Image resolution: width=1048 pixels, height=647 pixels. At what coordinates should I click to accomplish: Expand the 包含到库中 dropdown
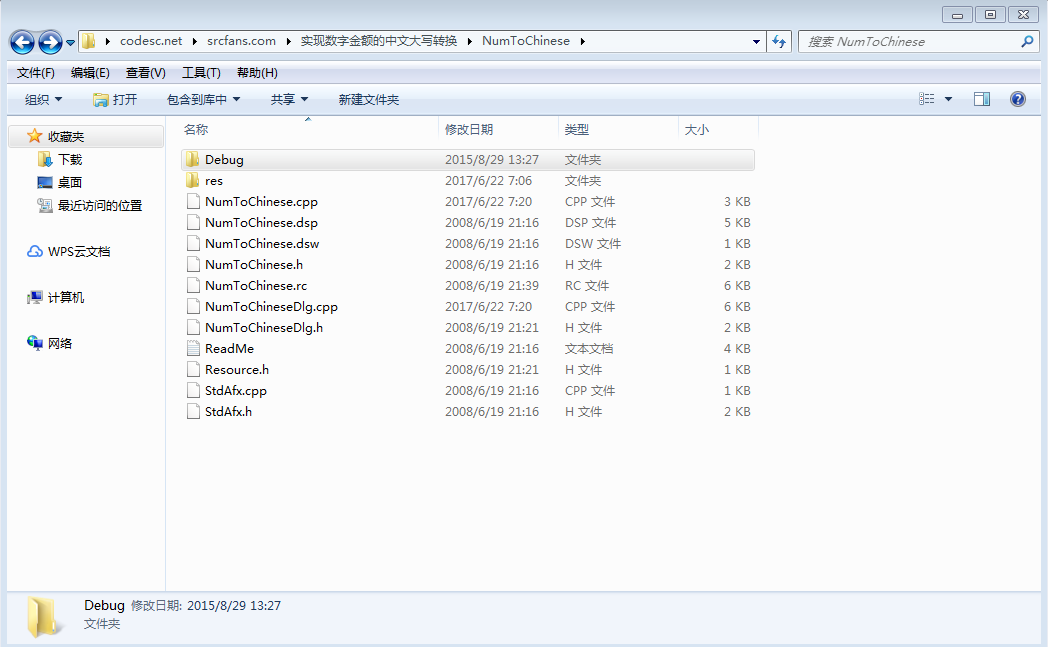(203, 100)
